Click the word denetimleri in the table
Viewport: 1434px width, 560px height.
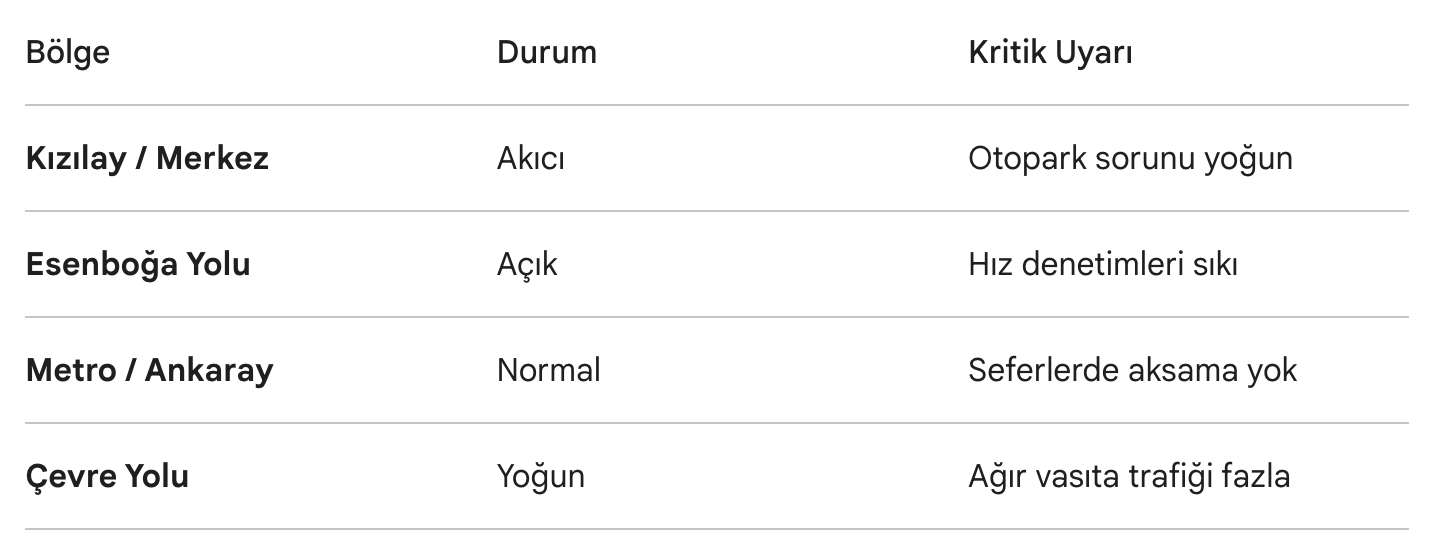[x=1094, y=264]
